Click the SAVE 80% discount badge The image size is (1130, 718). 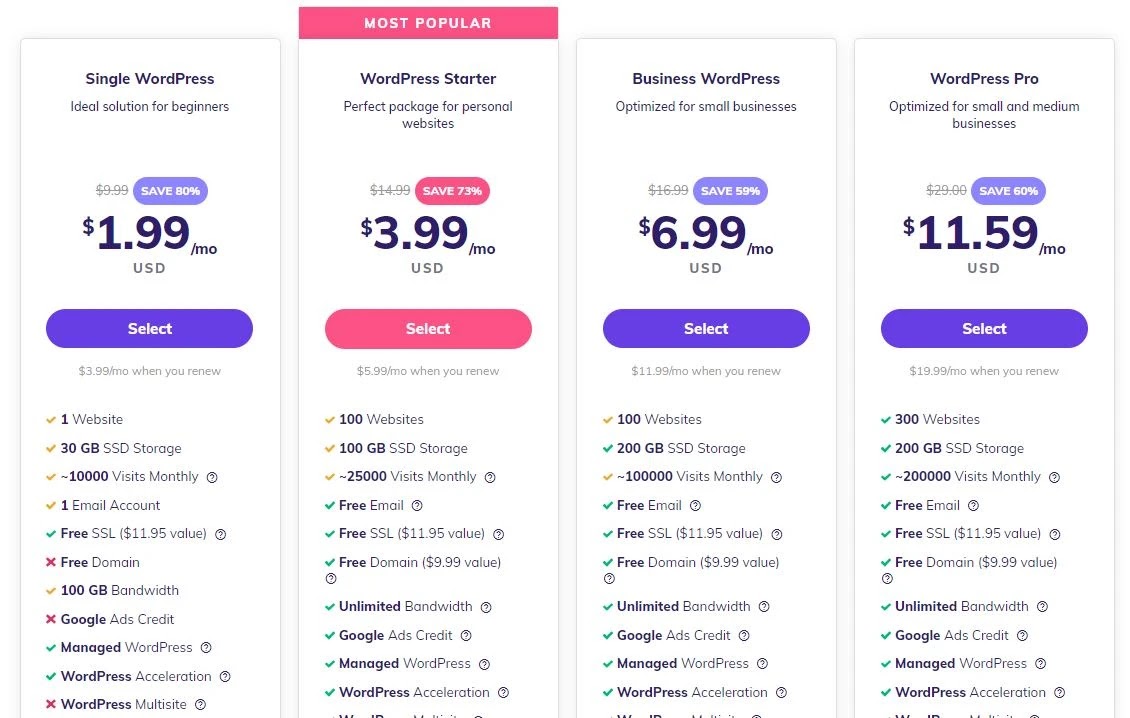[171, 191]
